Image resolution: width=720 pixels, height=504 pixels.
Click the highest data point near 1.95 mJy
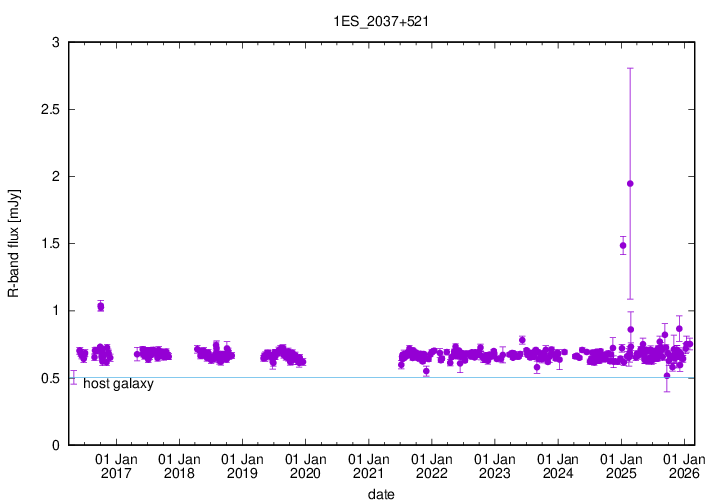pos(630,183)
